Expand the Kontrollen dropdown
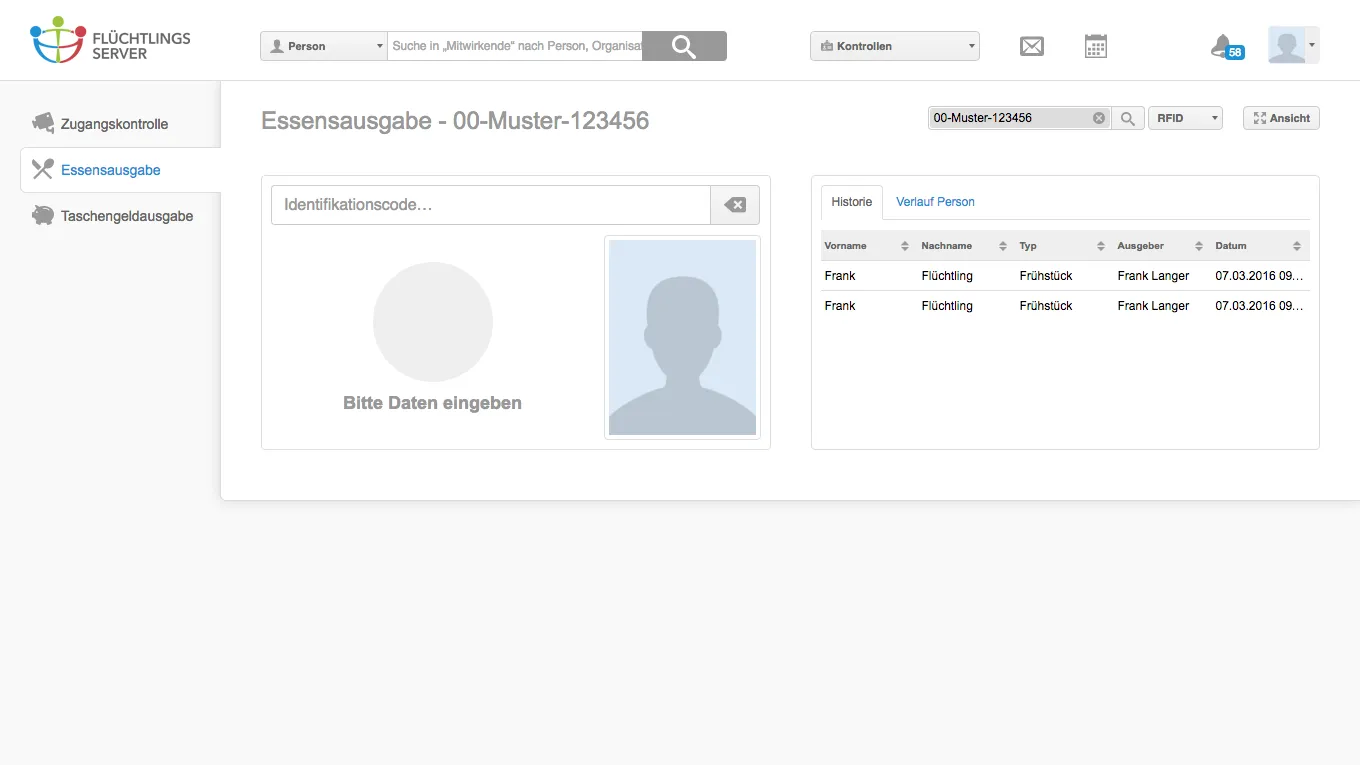The width and height of the screenshot is (1360, 765). (895, 46)
